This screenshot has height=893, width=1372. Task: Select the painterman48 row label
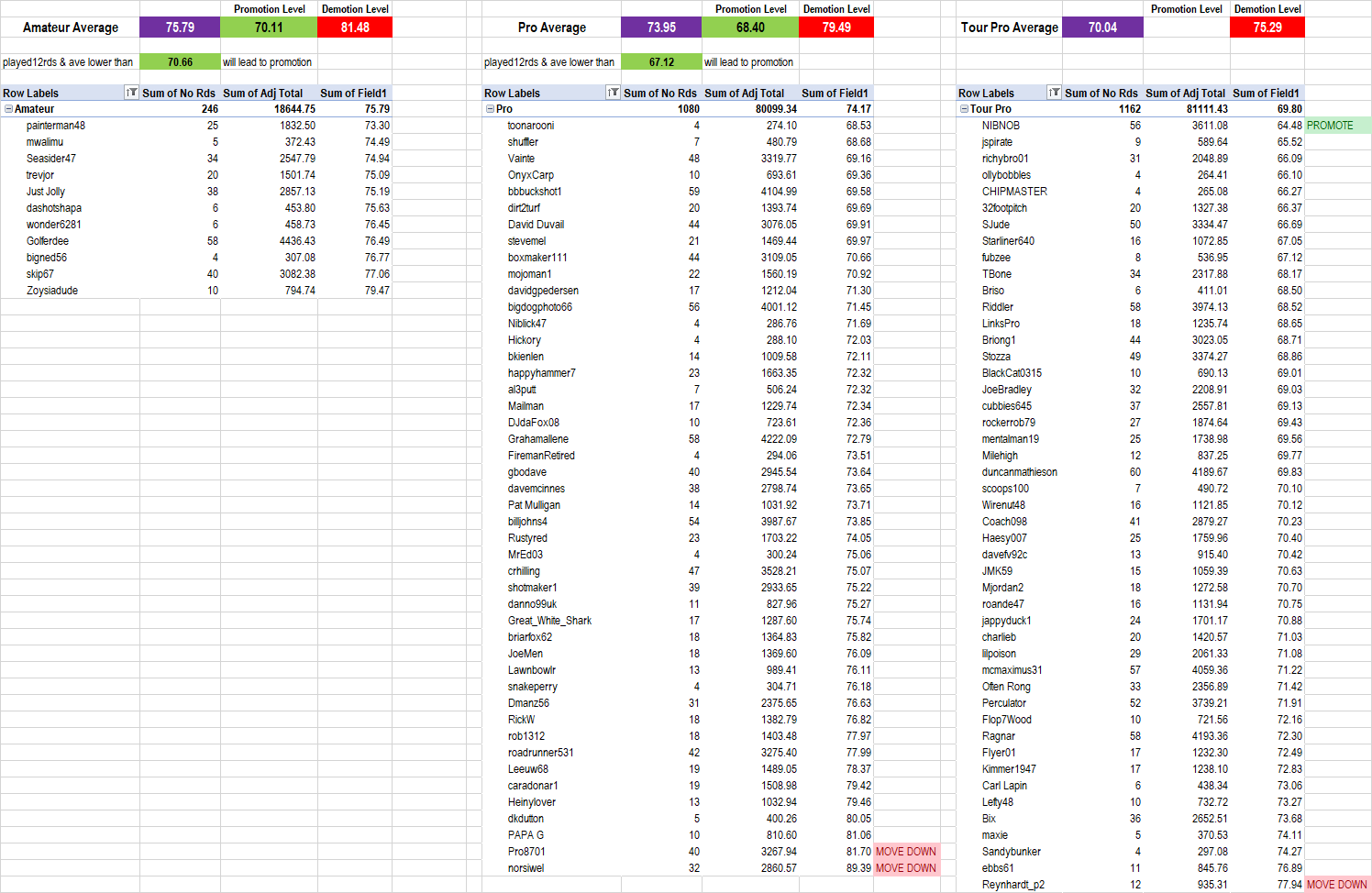pos(56,126)
